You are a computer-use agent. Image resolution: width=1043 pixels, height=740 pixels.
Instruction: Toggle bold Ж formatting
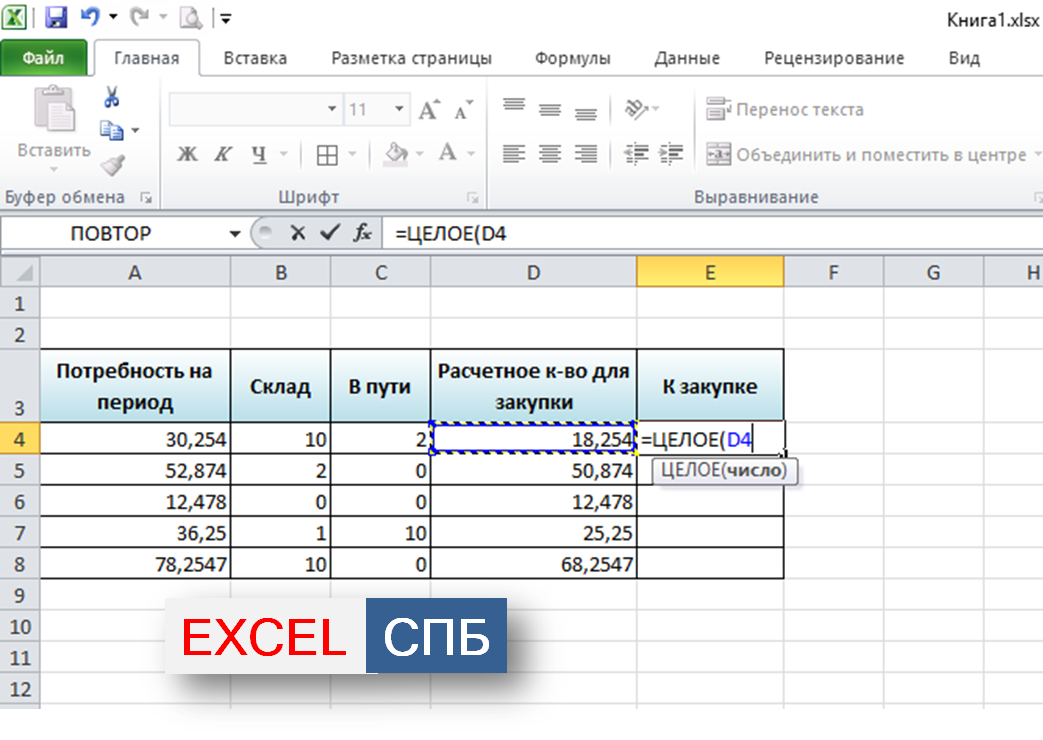[187, 154]
